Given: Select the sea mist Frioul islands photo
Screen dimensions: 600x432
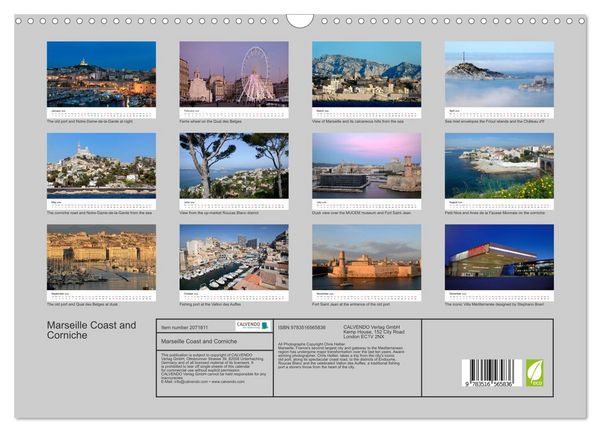Looking at the screenshot, I should pos(499,74).
